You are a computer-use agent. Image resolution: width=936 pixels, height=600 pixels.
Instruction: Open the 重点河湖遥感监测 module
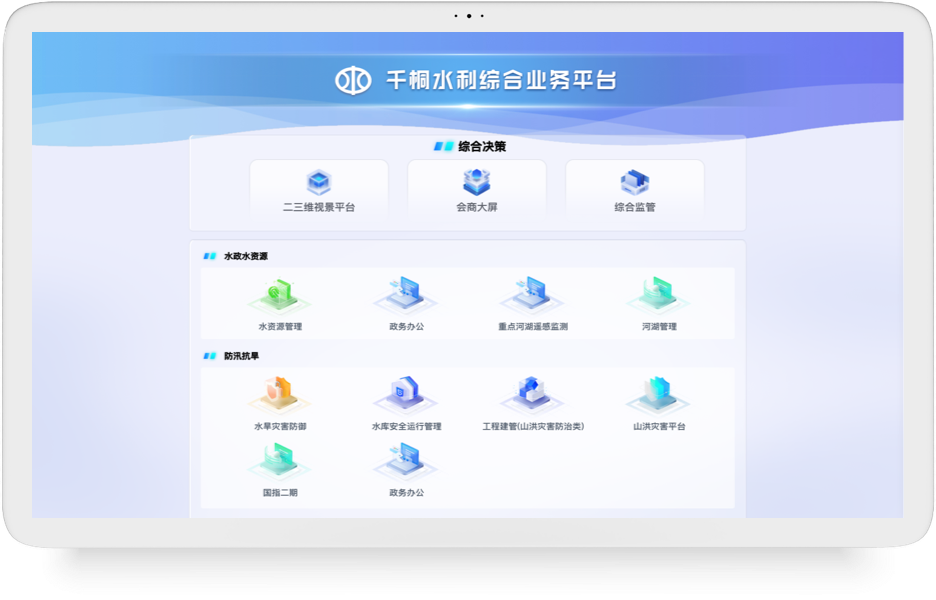(532, 303)
